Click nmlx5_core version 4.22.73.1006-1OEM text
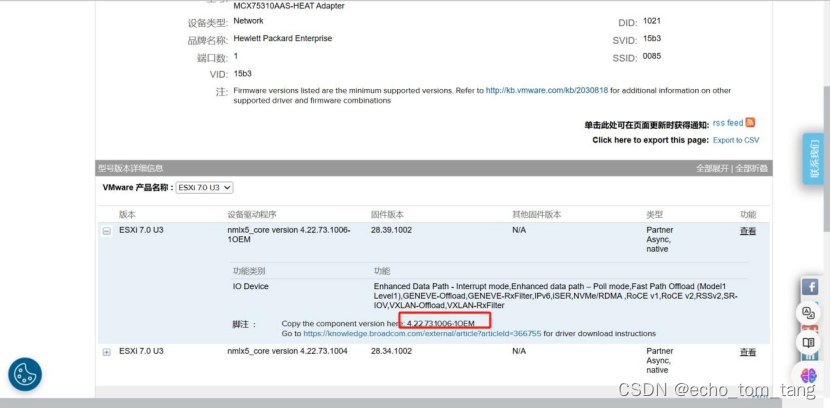Image resolution: width=831 pixels, height=409 pixels. (289, 235)
